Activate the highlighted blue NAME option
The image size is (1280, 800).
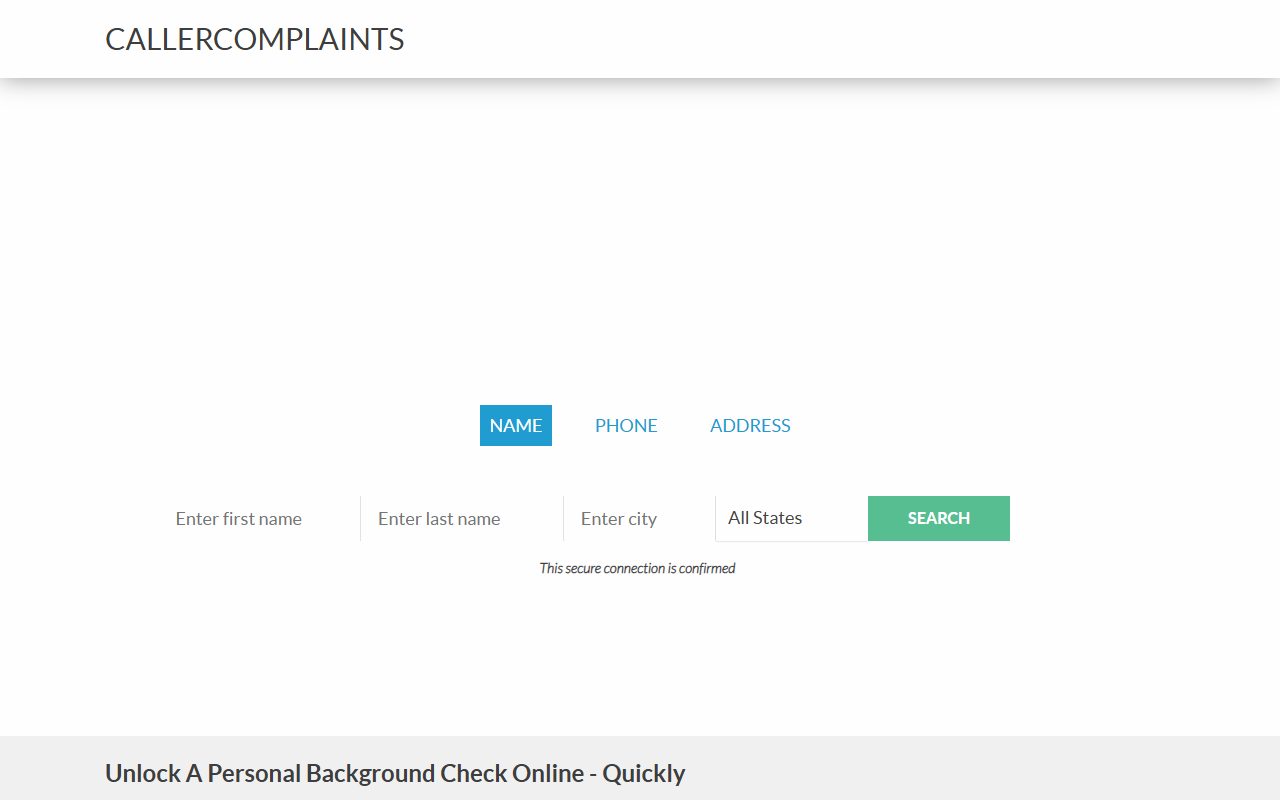point(516,425)
